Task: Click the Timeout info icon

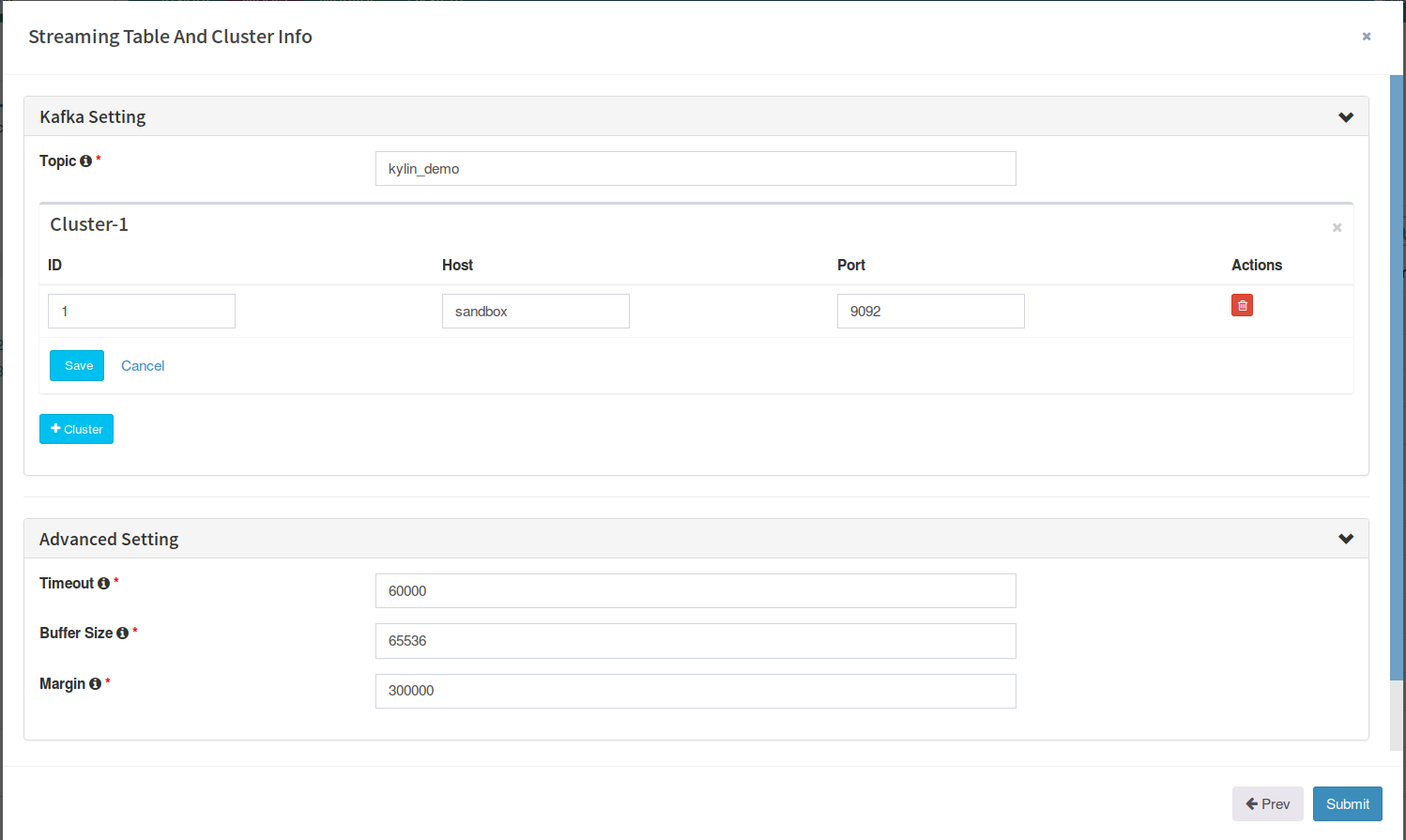Action: pyautogui.click(x=103, y=584)
